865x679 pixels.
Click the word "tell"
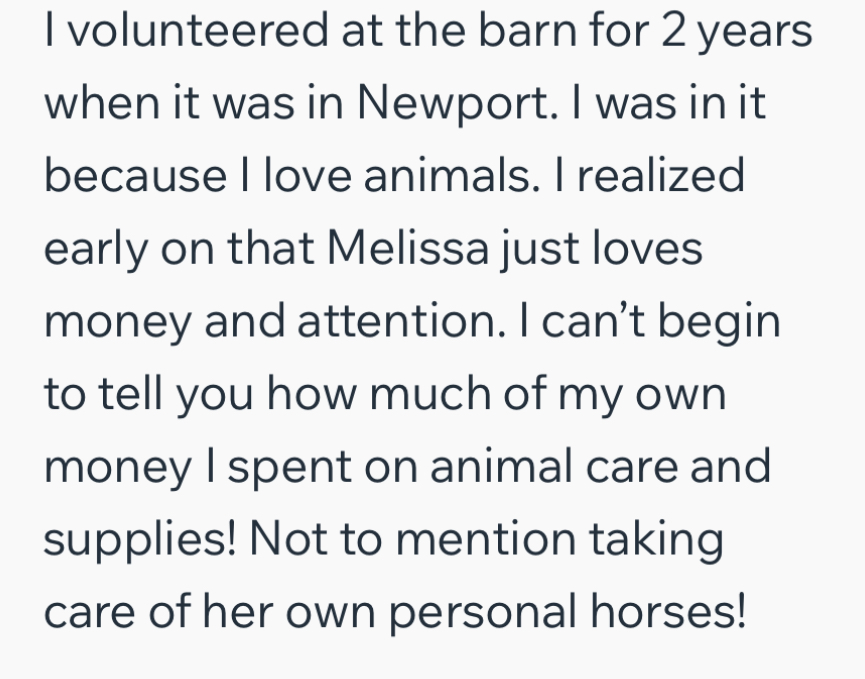click(x=129, y=394)
